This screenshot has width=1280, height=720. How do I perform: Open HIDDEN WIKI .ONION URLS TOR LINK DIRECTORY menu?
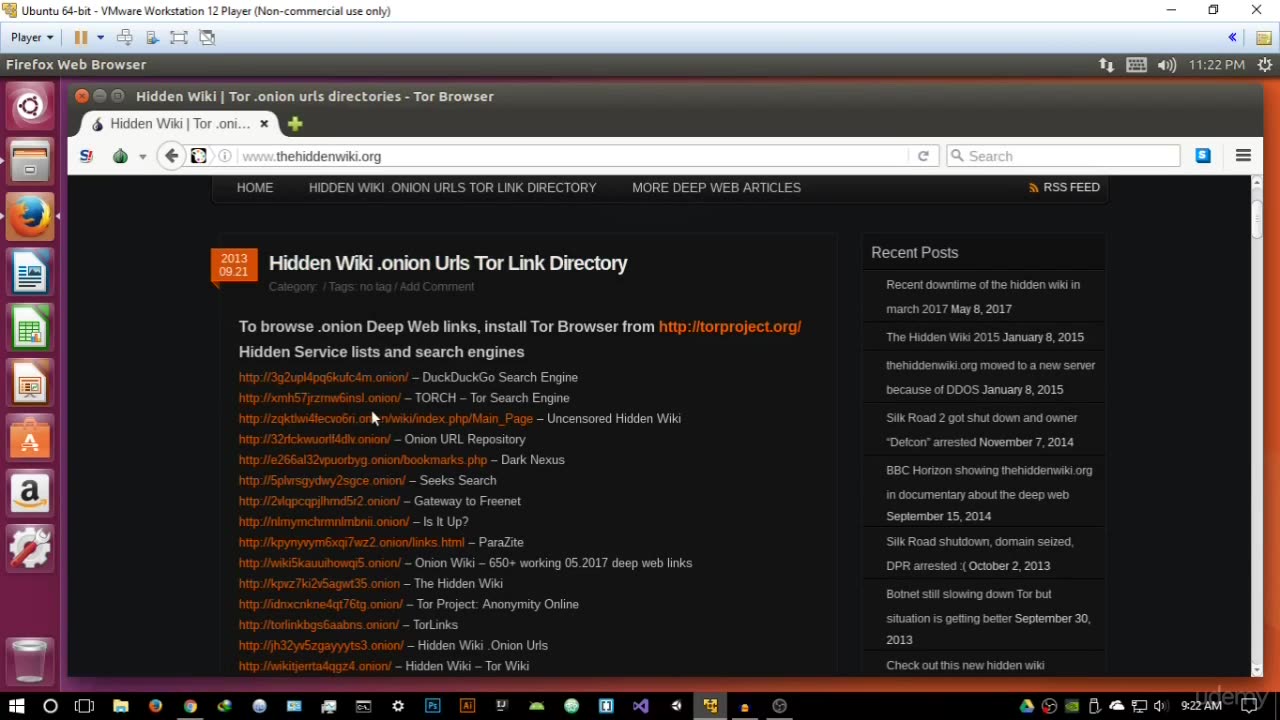coord(452,187)
